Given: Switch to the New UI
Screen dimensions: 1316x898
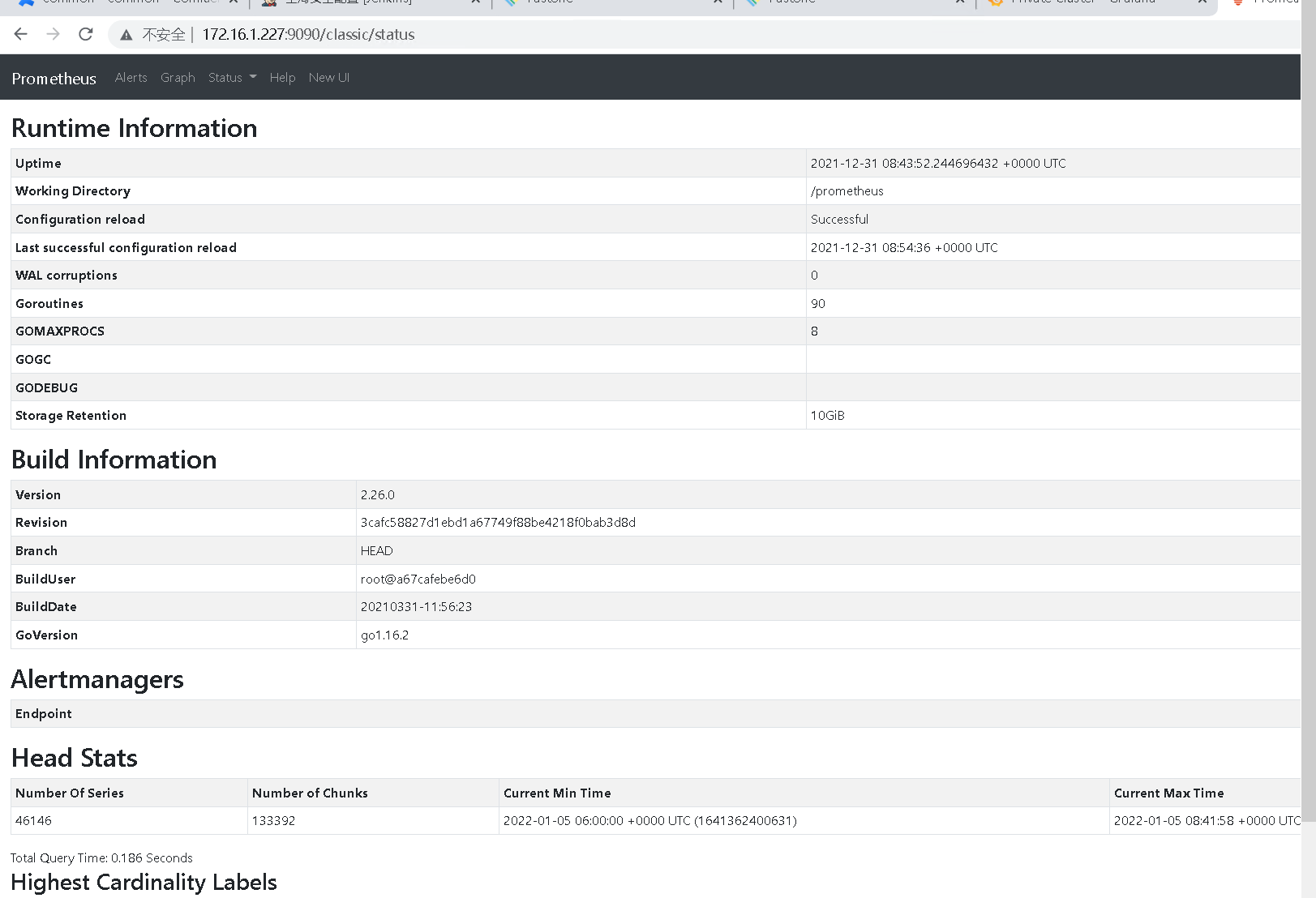Looking at the screenshot, I should tap(328, 78).
